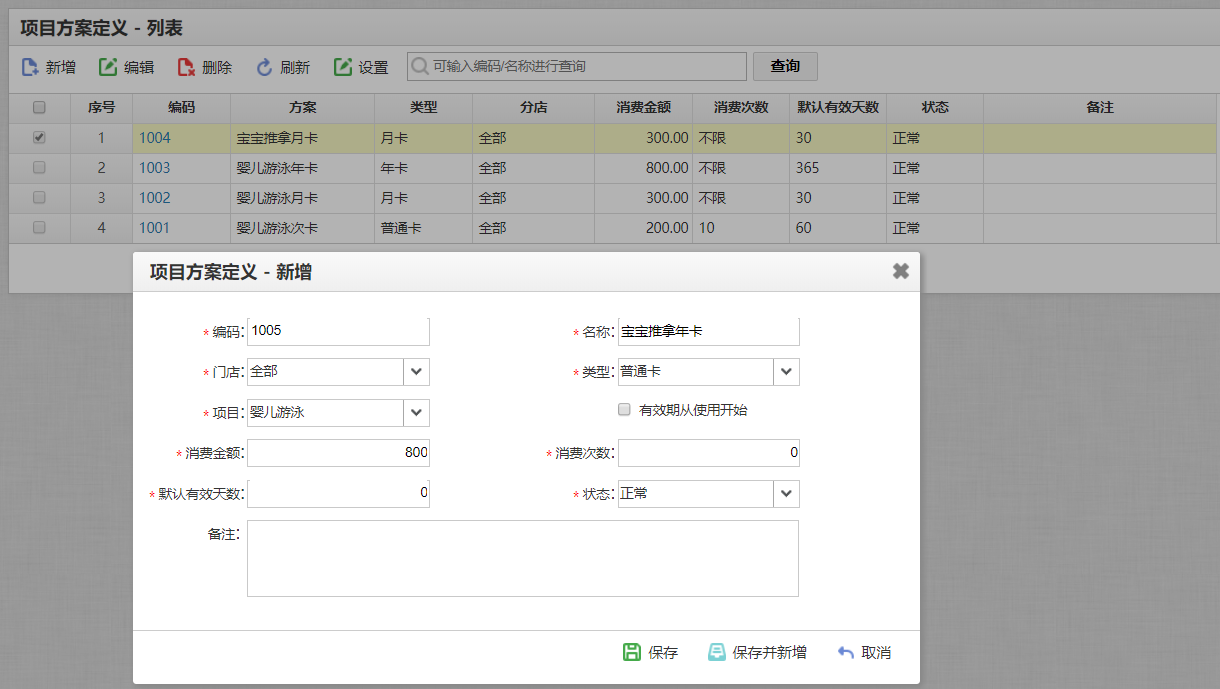Click the 删除 (Delete) toolbar icon

184,67
